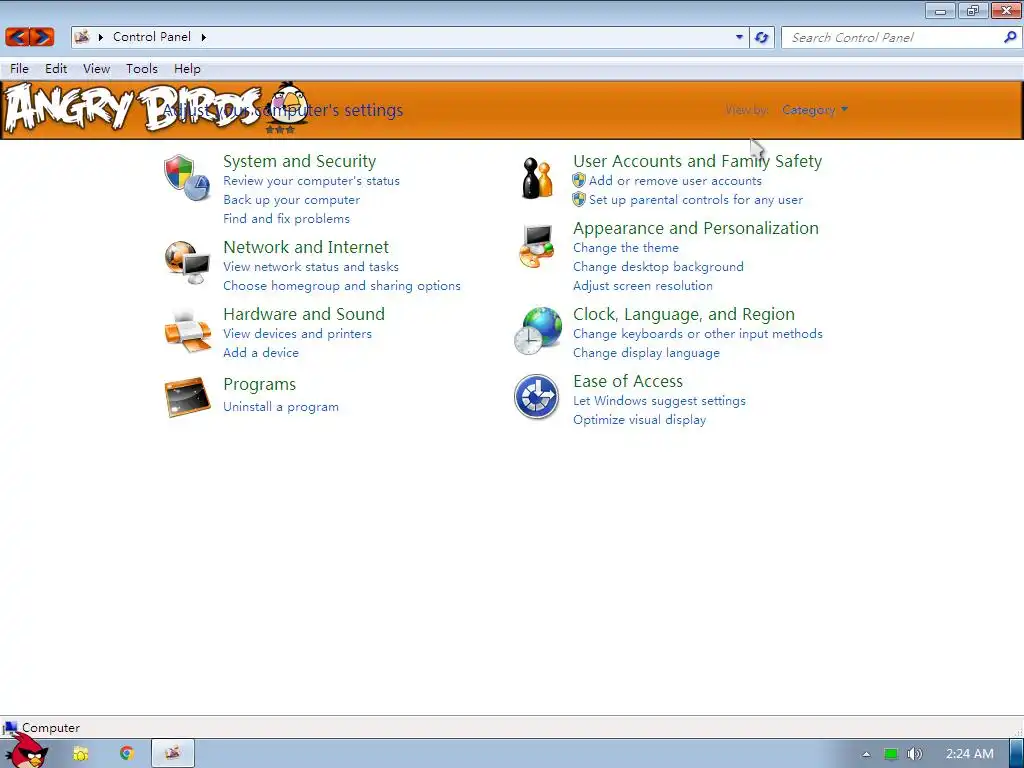This screenshot has height=768, width=1024.
Task: Open the Programs heading link
Action: pyautogui.click(x=259, y=384)
